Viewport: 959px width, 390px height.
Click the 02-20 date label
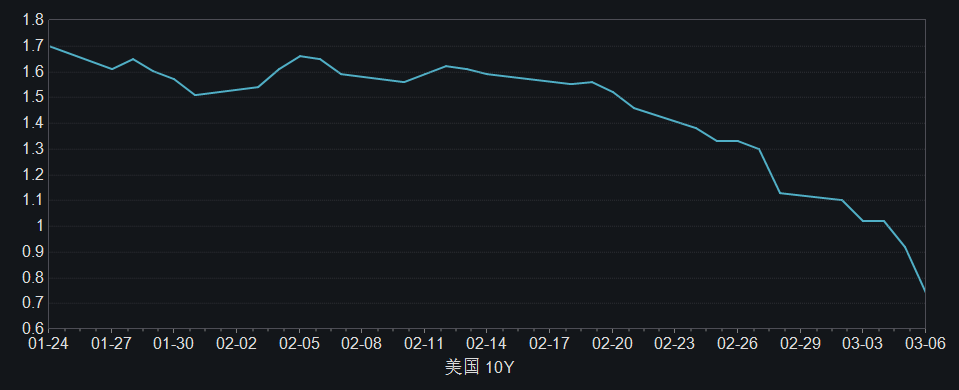[612, 344]
